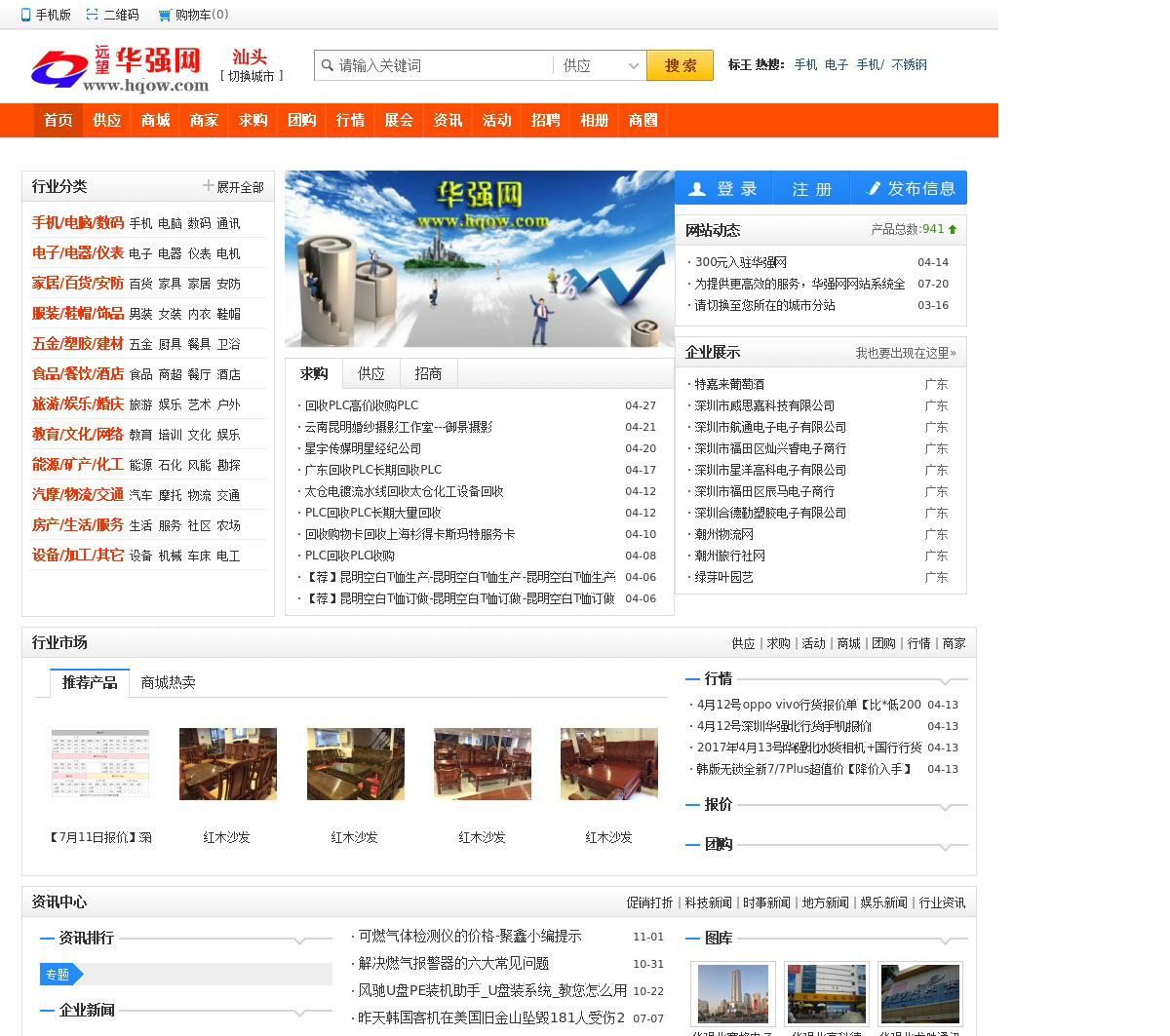Open the 家居/百货/安防 category
Viewport: 1170px width, 1036px height.
78,284
